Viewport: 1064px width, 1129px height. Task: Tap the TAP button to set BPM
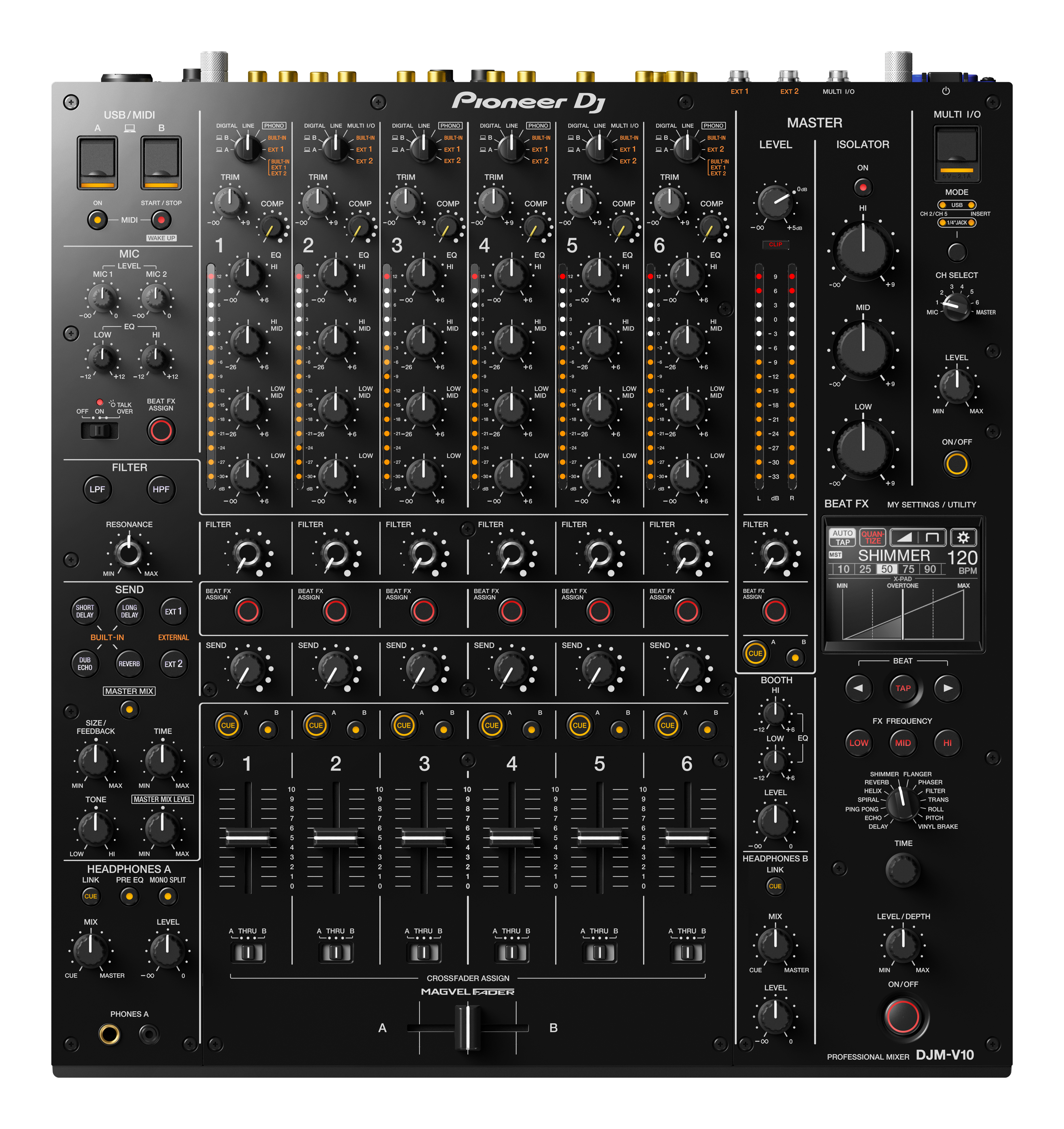903,688
